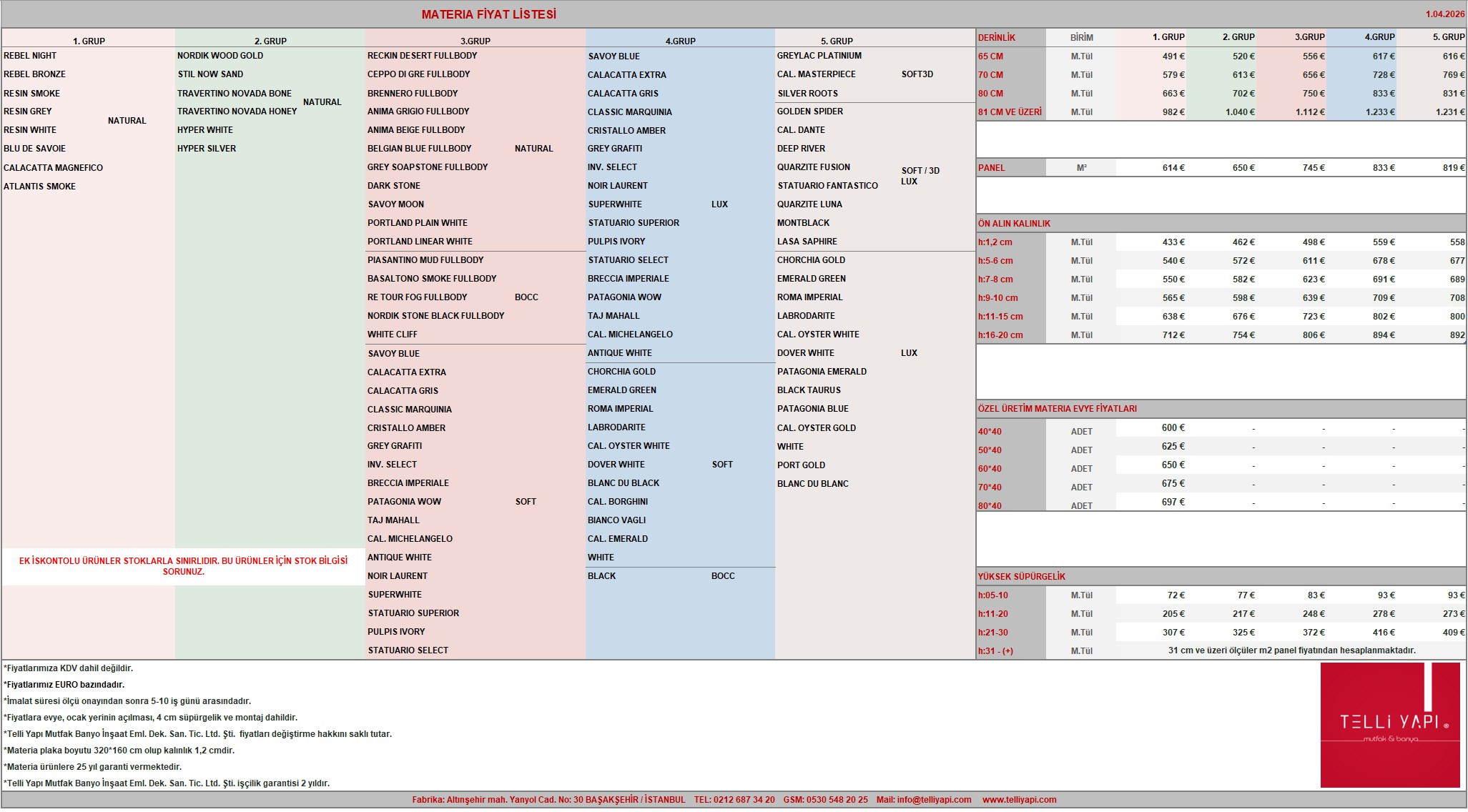This screenshot has height=812, width=1468.
Task: Click the DERİNLİK header cell
Action: click(997, 37)
